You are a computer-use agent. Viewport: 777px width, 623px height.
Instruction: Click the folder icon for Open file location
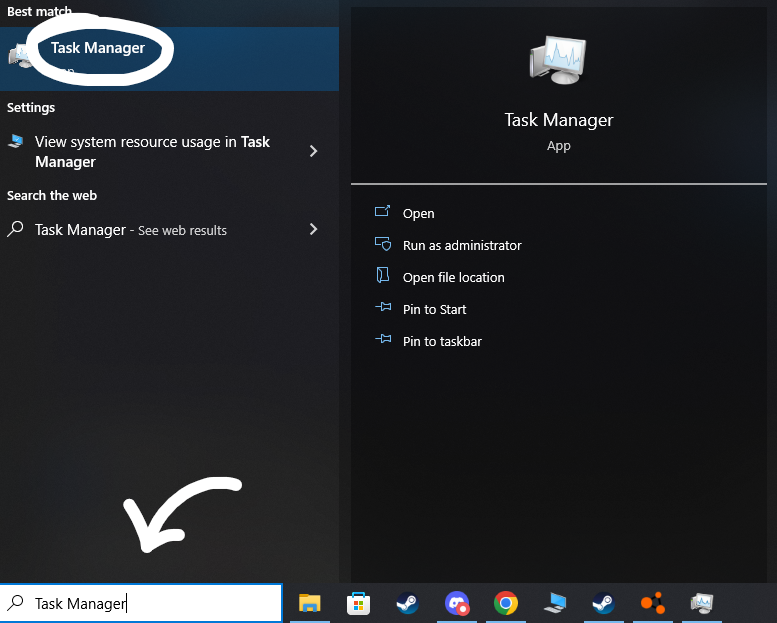point(383,276)
